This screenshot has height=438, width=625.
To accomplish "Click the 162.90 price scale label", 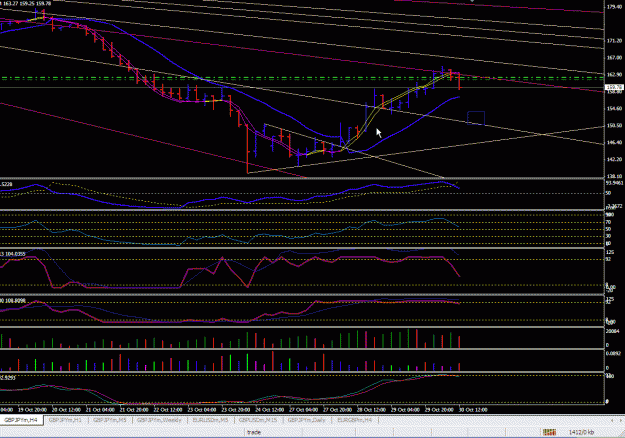I will (614, 75).
